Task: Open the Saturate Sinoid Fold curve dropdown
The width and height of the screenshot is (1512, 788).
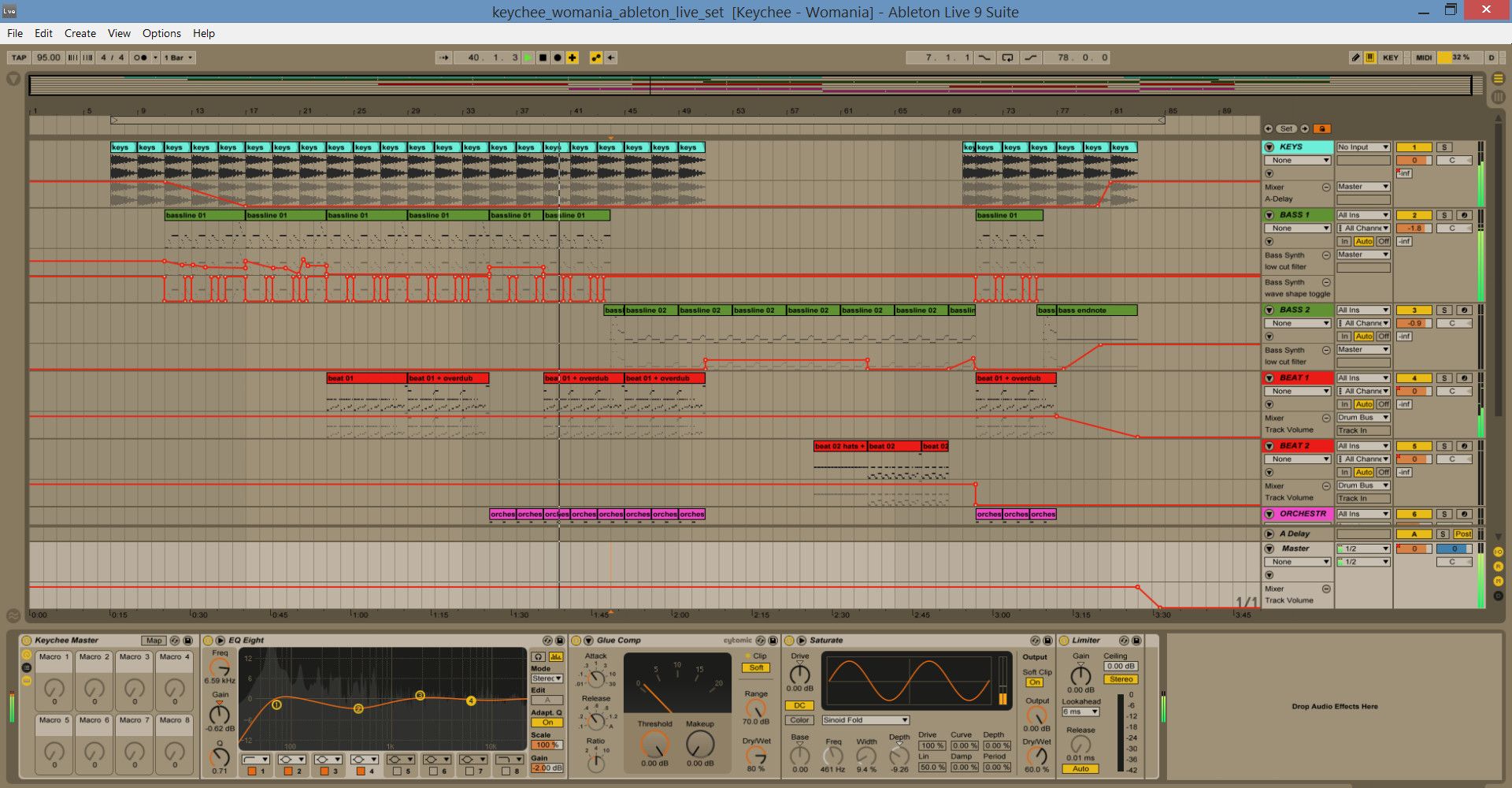Action: tap(865, 720)
